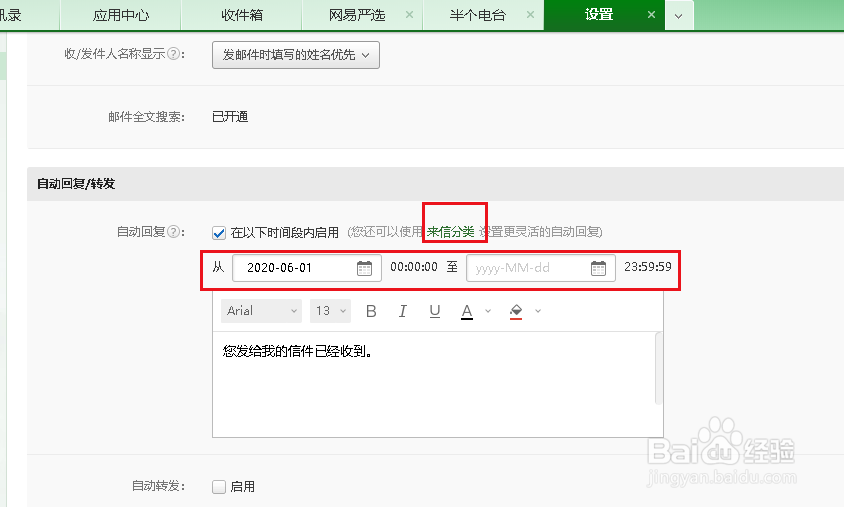Screen dimensions: 844x507
Task: Click the end date yyyy-MM-dd field
Action: coord(541,268)
